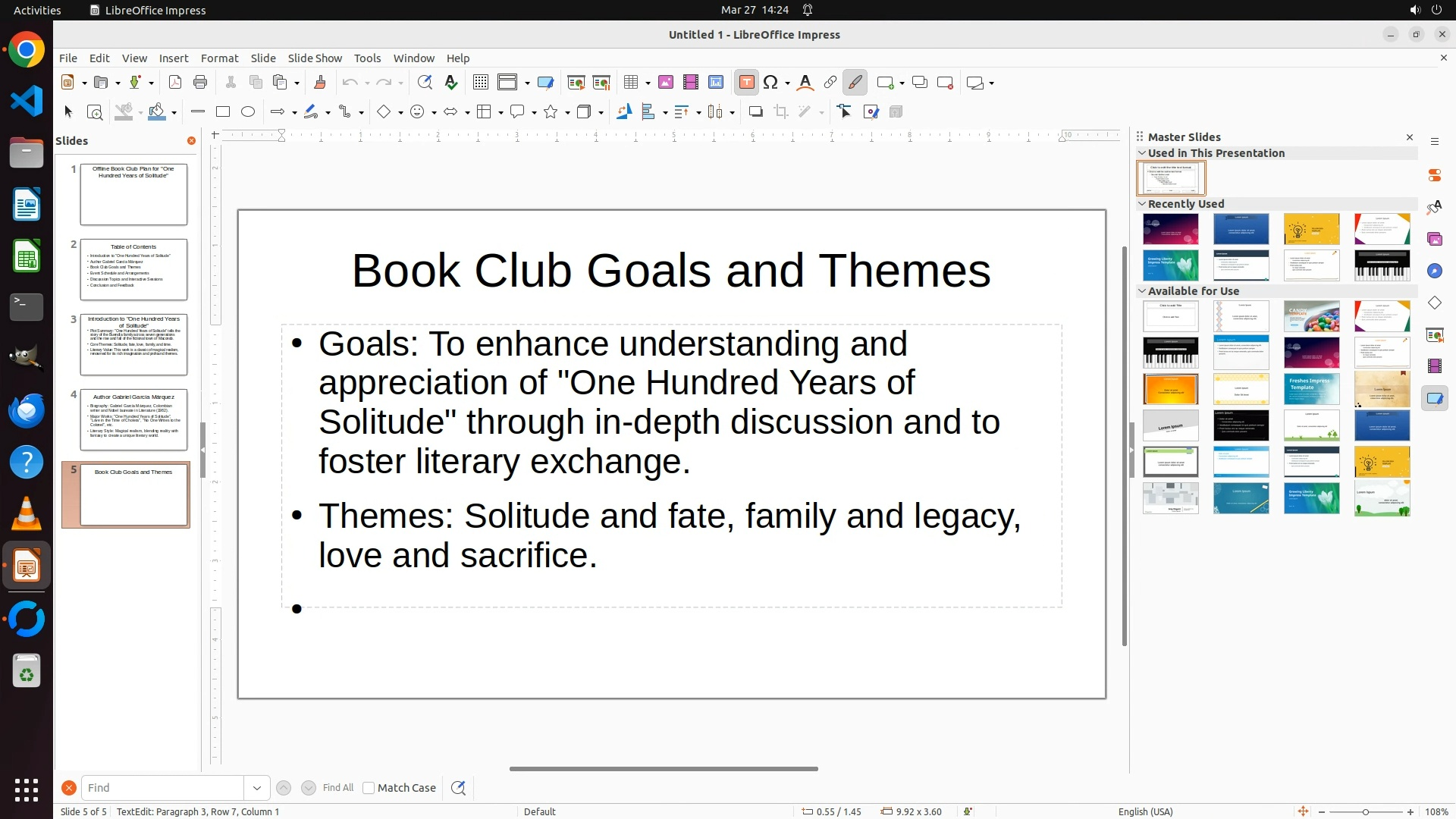This screenshot has height=819, width=1456.
Task: Open the Slide Show menu
Action: pos(315,58)
